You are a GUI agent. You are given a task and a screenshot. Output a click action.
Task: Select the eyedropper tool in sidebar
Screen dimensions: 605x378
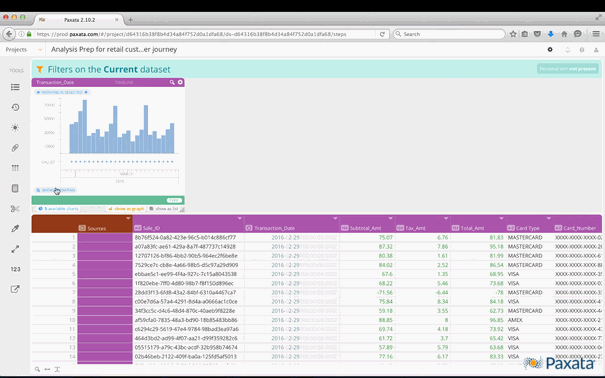pos(15,229)
